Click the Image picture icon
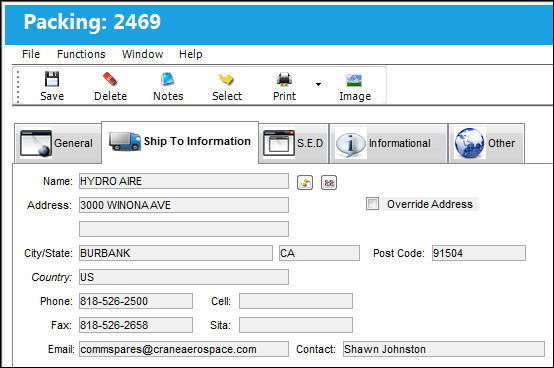This screenshot has height=368, width=554. click(354, 80)
